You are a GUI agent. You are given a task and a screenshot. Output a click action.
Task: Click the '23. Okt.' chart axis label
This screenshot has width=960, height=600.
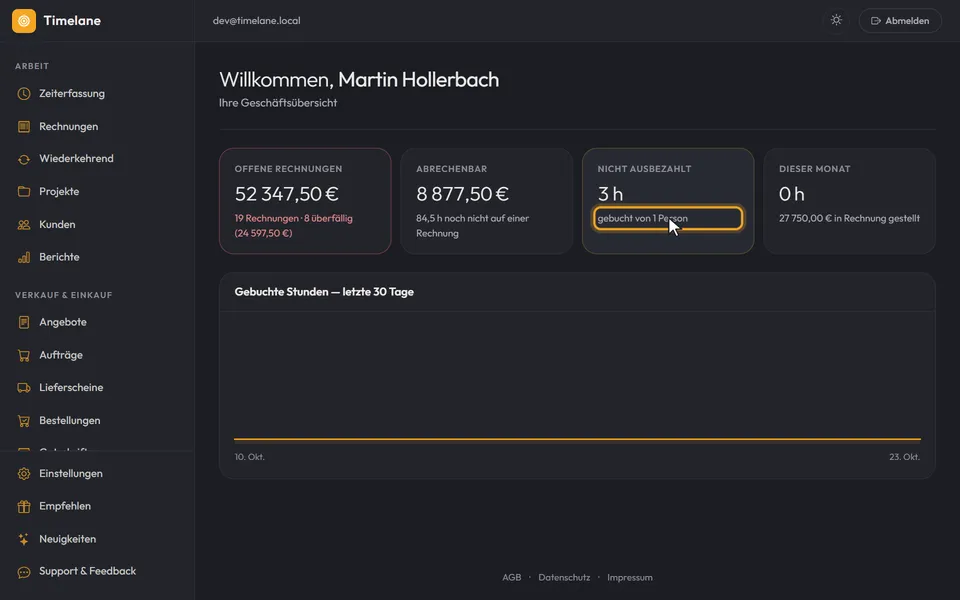coord(904,457)
